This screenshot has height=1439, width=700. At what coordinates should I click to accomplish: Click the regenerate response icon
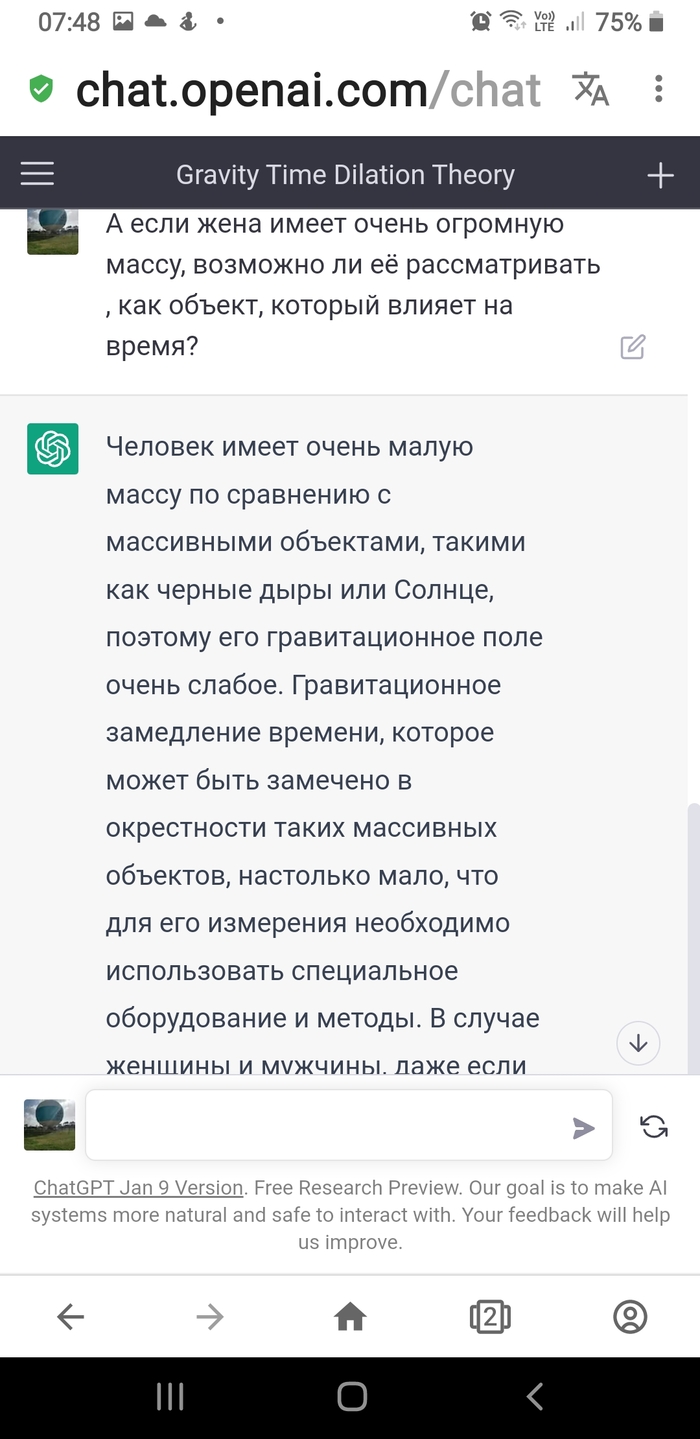click(654, 1127)
